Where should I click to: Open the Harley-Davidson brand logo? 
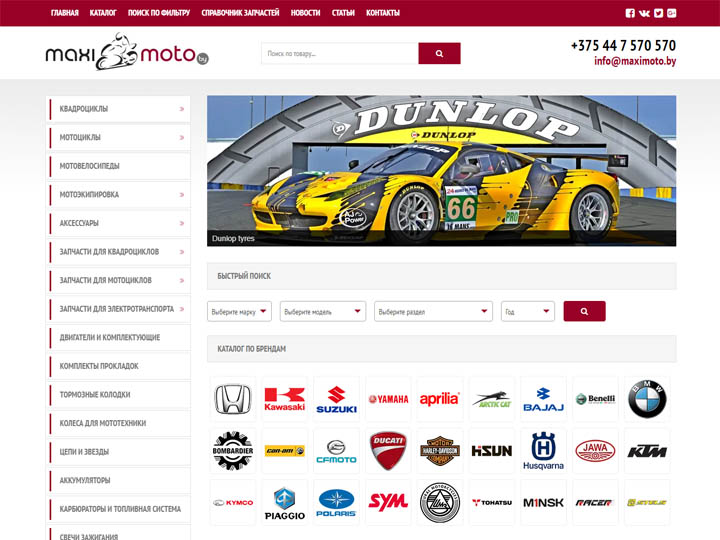pyautogui.click(x=440, y=451)
